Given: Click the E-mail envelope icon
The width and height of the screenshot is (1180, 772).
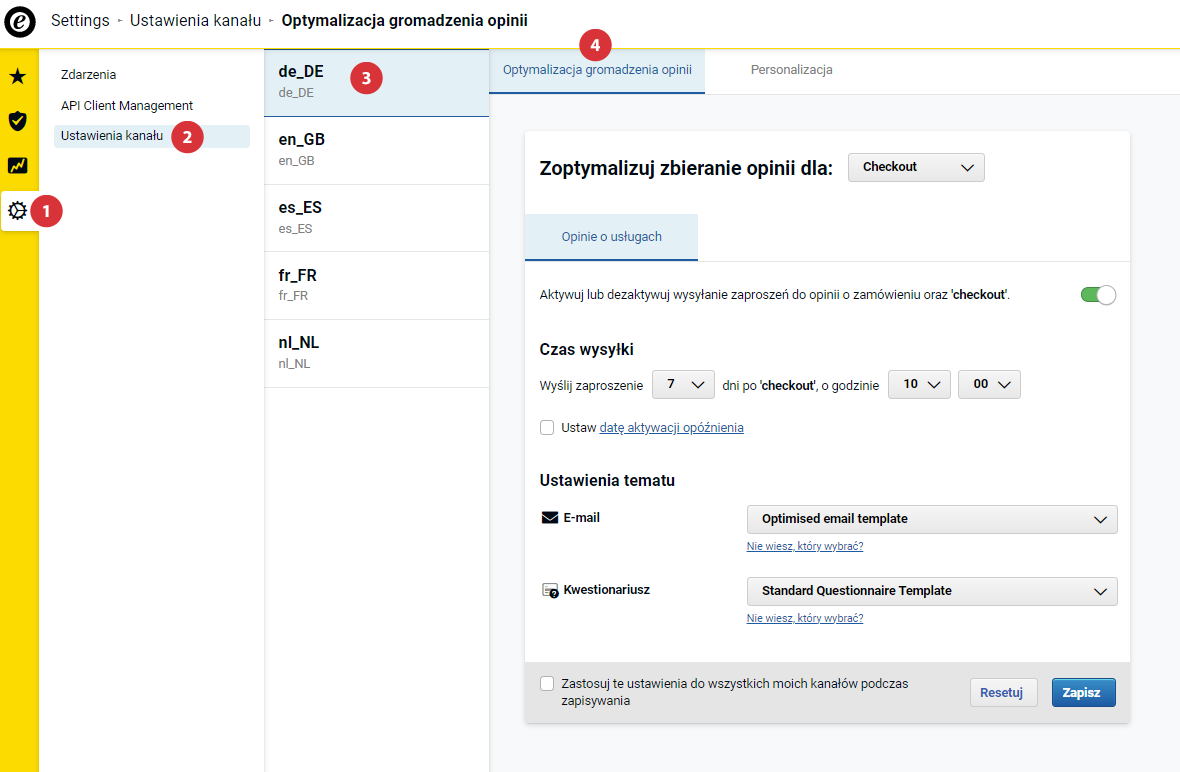Looking at the screenshot, I should coord(550,518).
